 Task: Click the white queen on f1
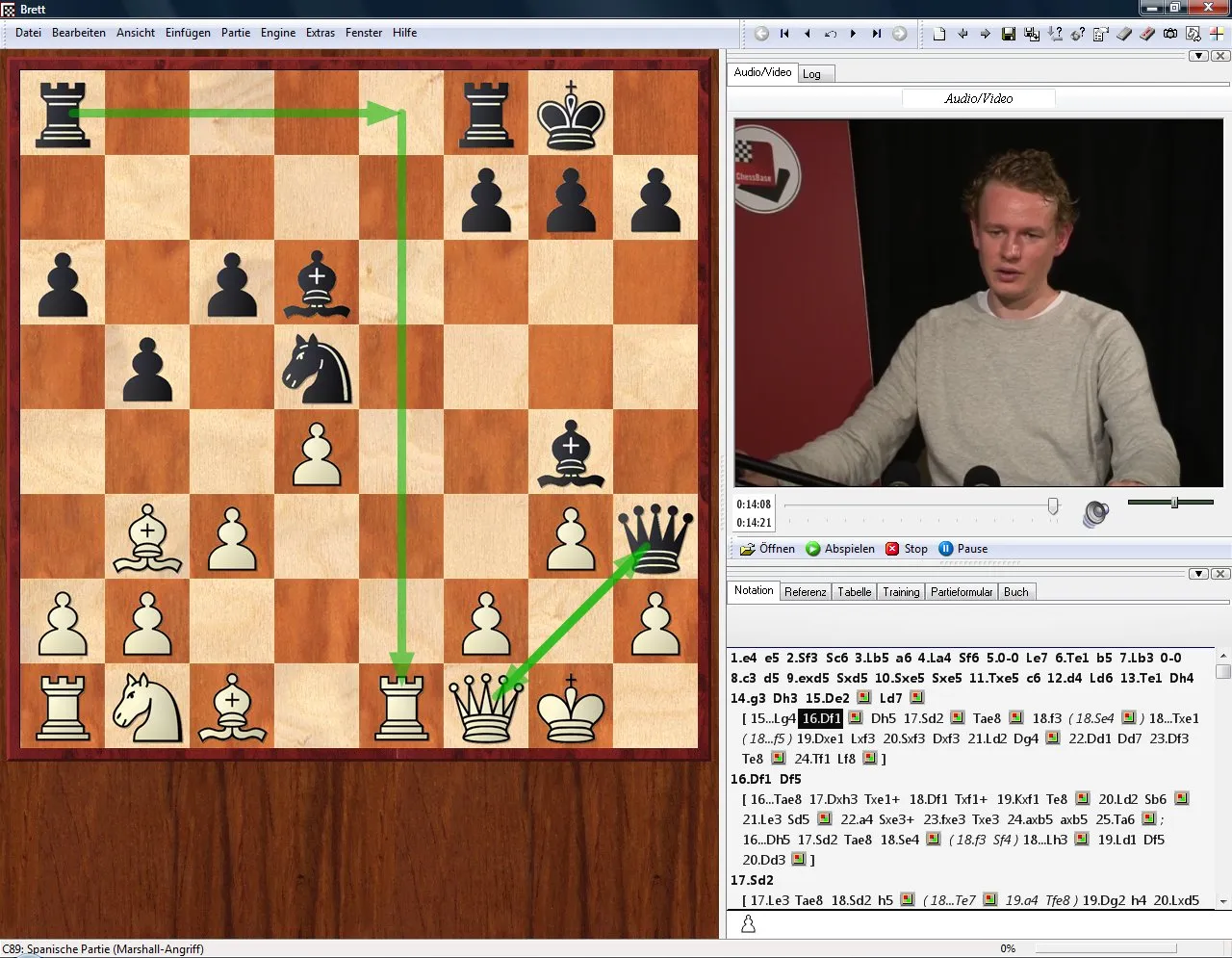(x=486, y=707)
